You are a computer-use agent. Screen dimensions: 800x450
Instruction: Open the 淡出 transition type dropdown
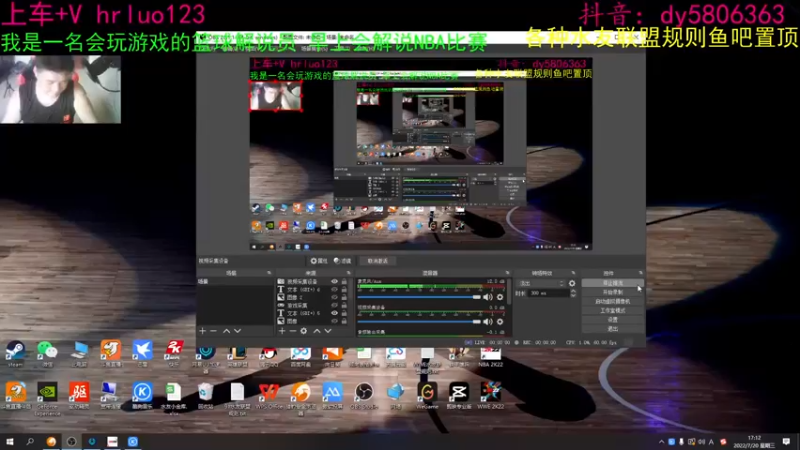tap(541, 283)
